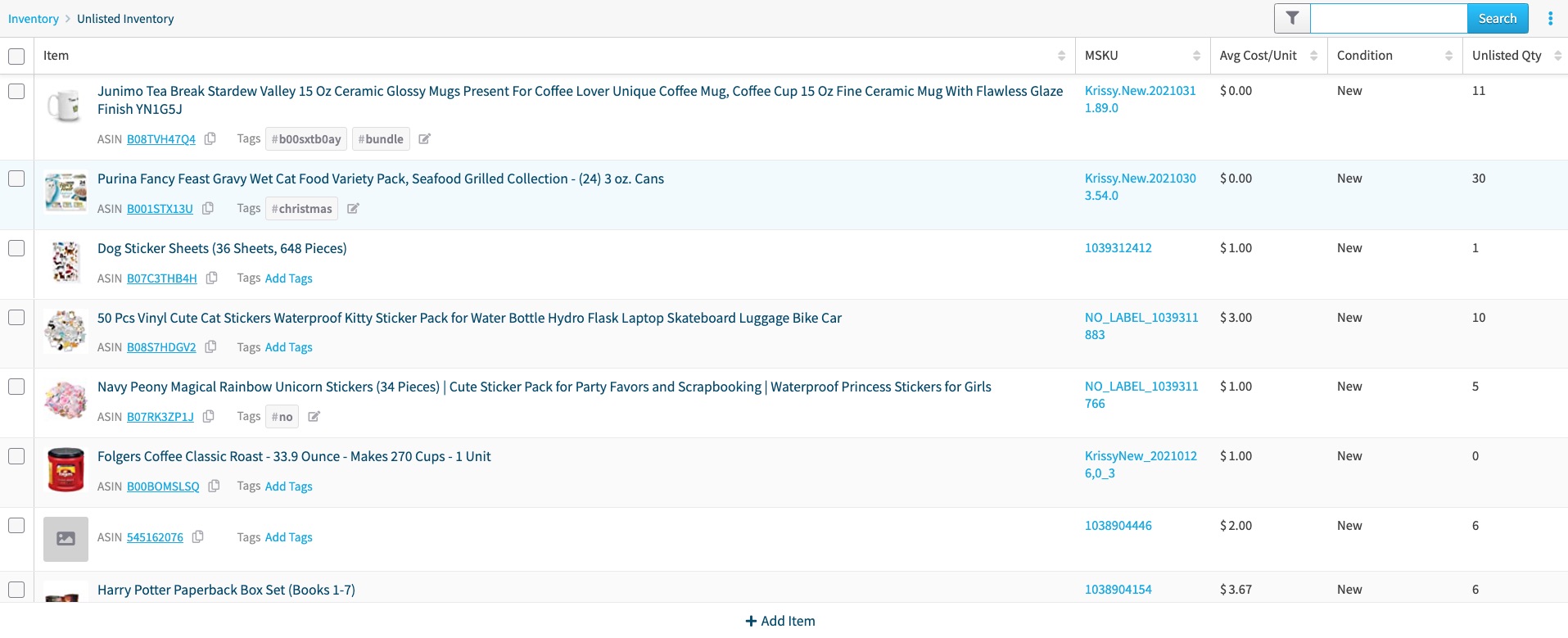
Task: Copy ASIN B07RK3ZP1J to clipboard
Action: pyautogui.click(x=209, y=416)
